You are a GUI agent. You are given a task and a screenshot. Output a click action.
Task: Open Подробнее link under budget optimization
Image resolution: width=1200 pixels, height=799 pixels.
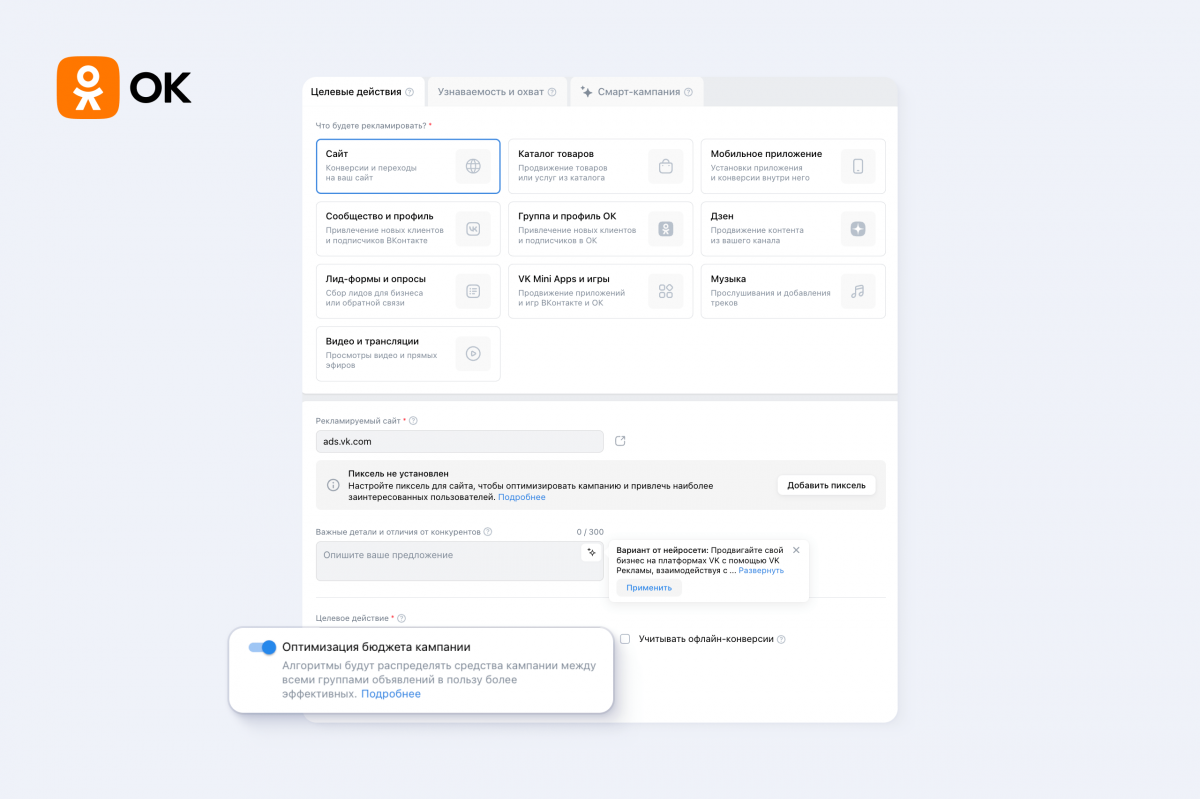(391, 694)
